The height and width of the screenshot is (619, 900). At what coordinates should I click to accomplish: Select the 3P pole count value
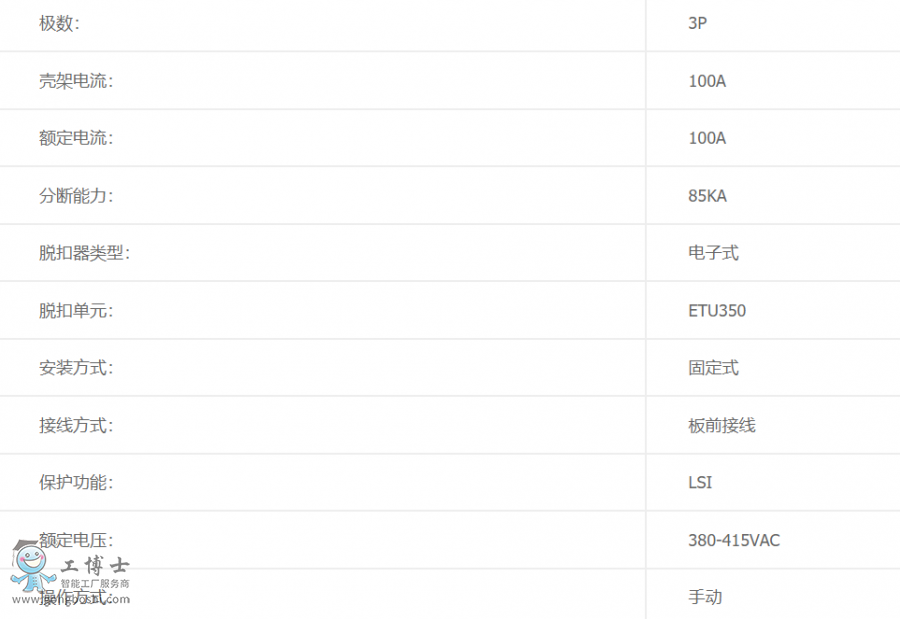697,23
